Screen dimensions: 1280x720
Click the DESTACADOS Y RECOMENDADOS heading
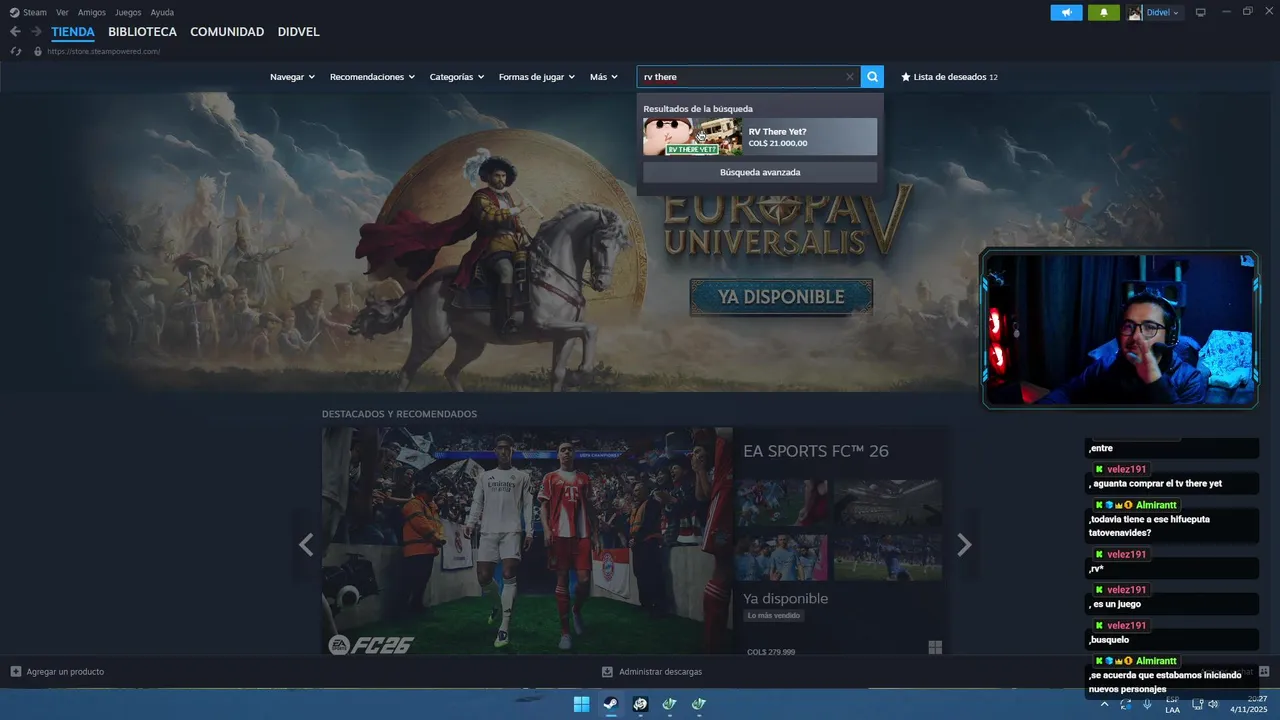coord(399,414)
